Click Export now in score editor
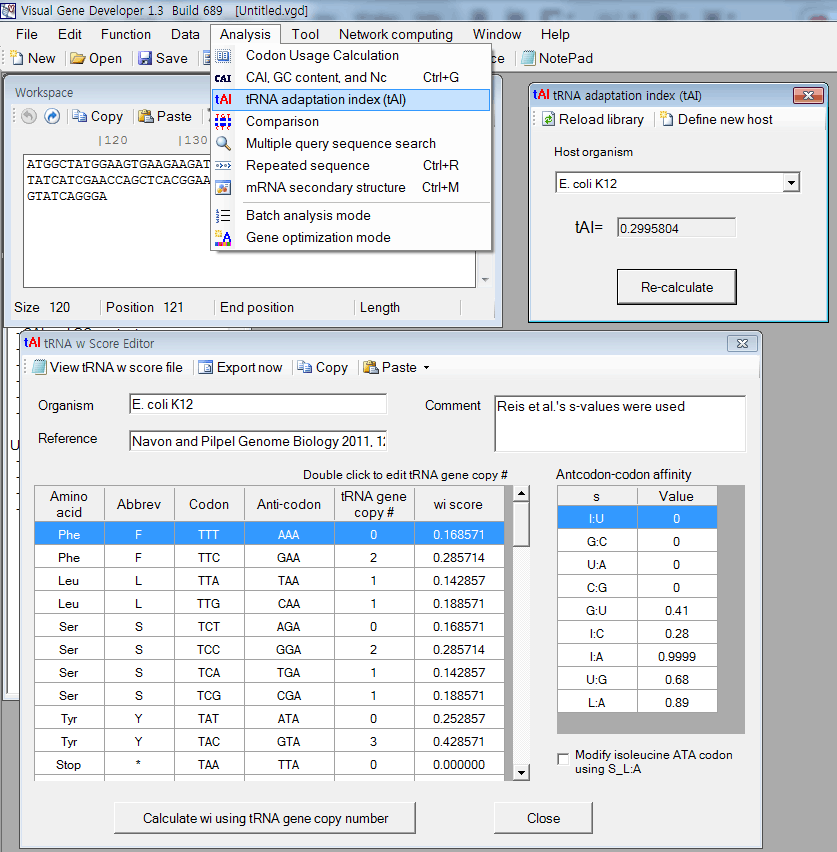This screenshot has width=837, height=852. click(x=240, y=367)
